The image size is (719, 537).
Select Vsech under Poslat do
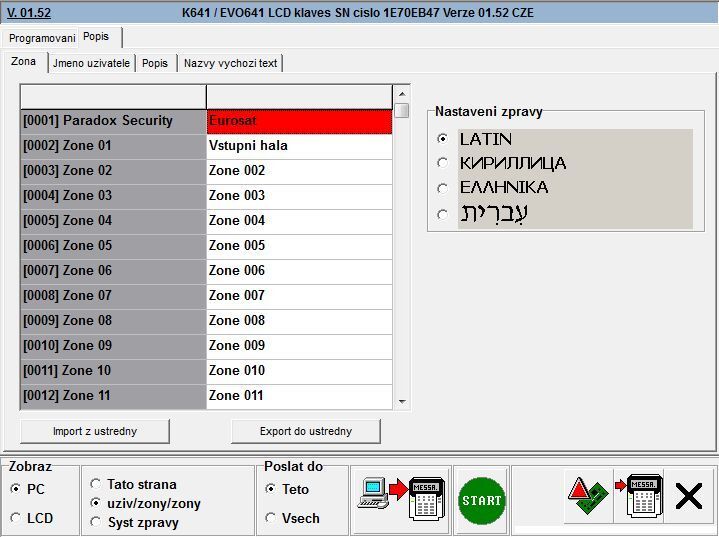coord(271,518)
